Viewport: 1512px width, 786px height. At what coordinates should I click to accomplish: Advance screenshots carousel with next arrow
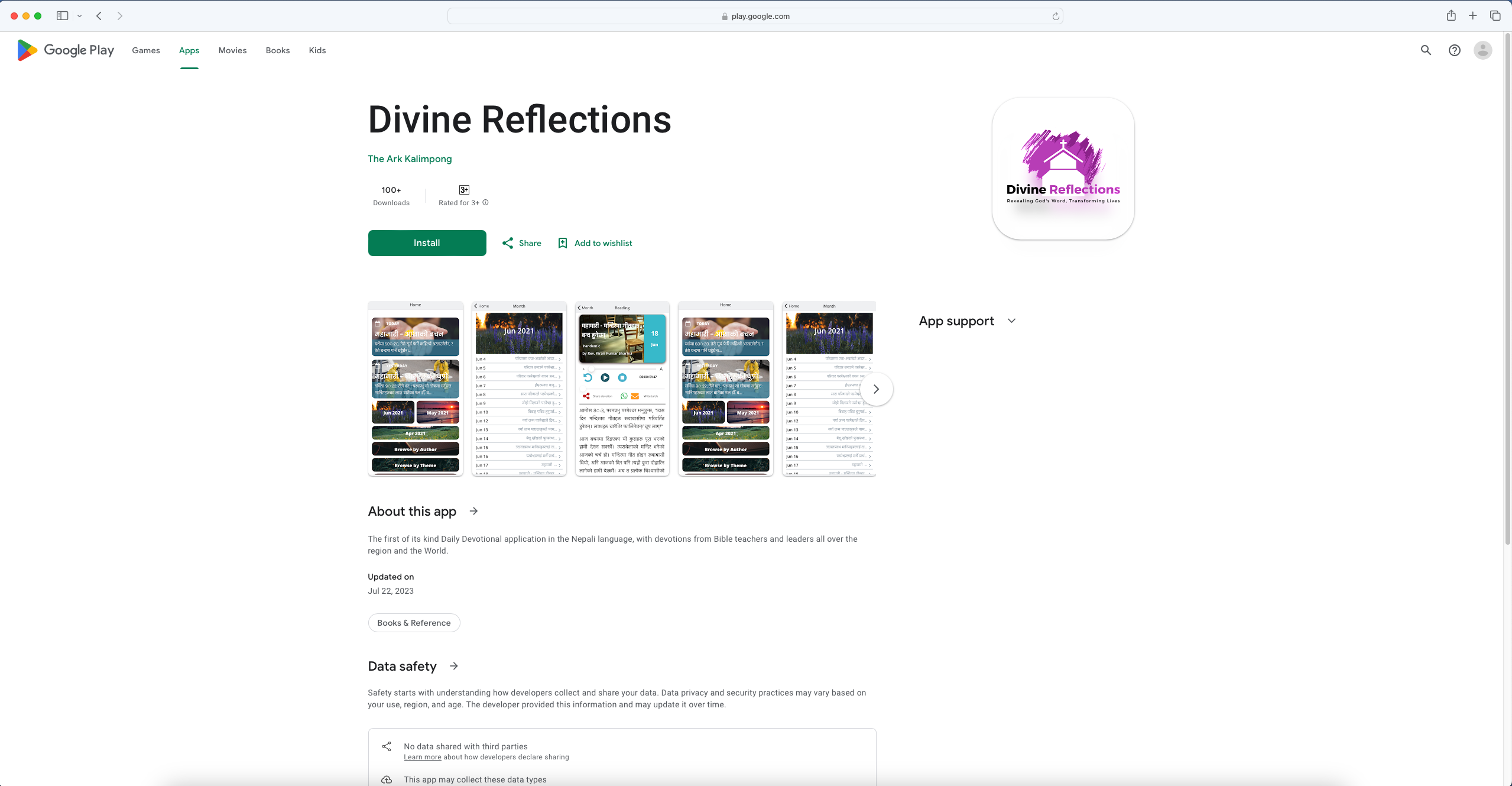point(876,389)
